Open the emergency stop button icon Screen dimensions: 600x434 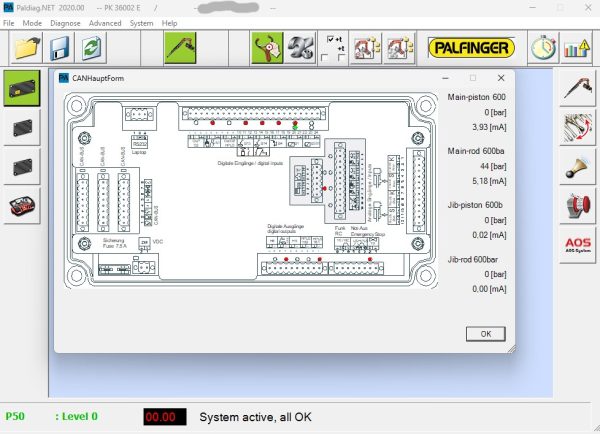(x=577, y=207)
